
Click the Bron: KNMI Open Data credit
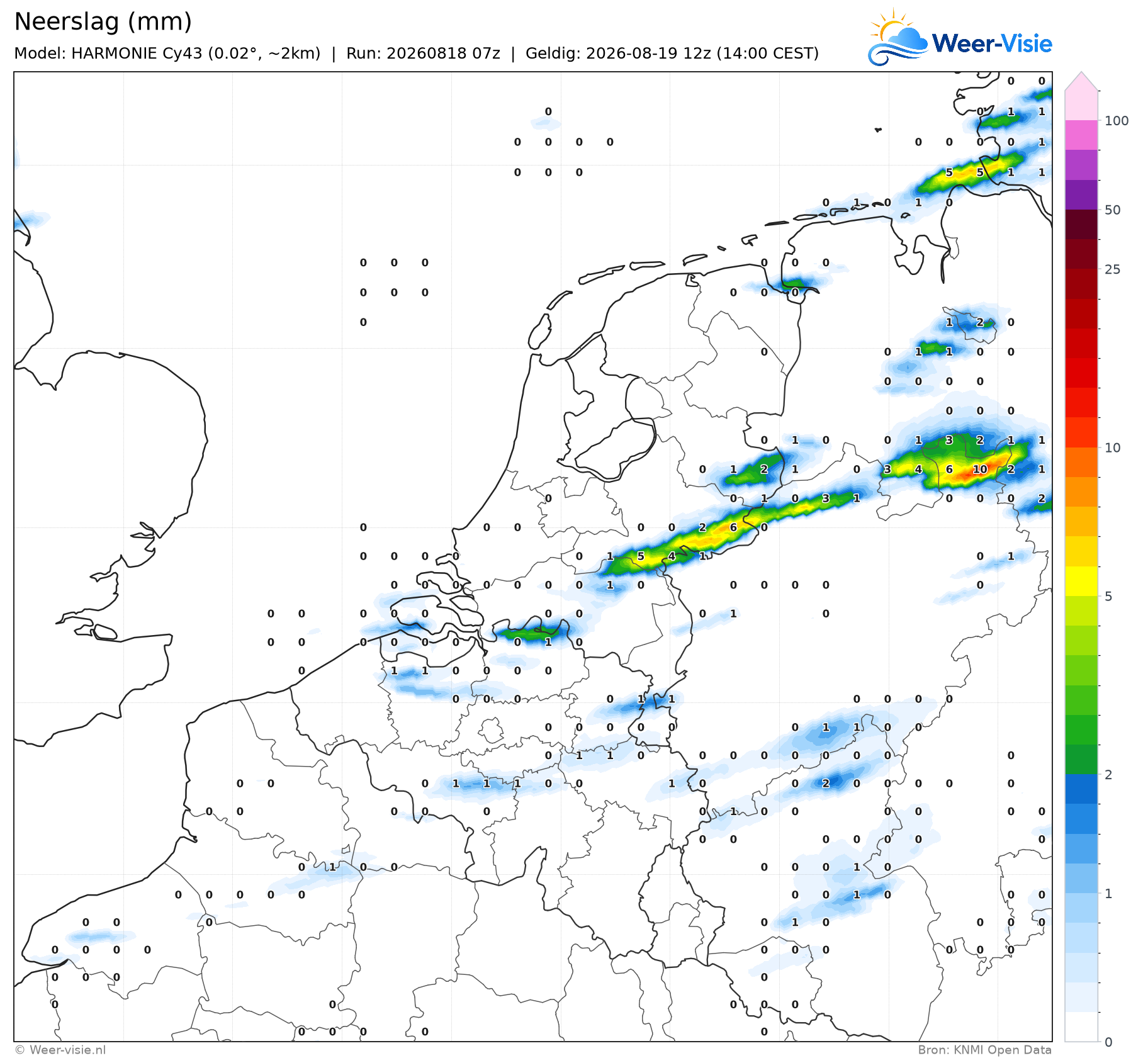pyautogui.click(x=984, y=1050)
